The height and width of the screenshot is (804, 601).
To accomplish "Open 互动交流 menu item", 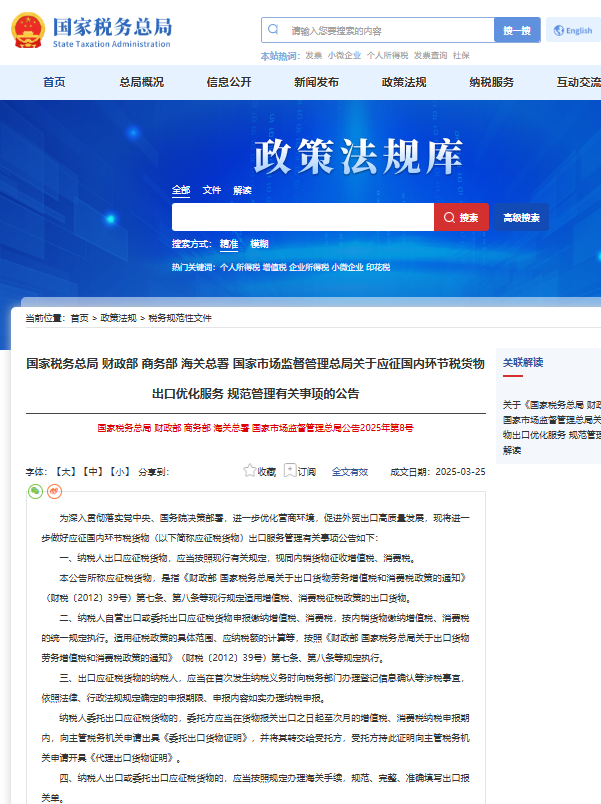I will pos(579,82).
